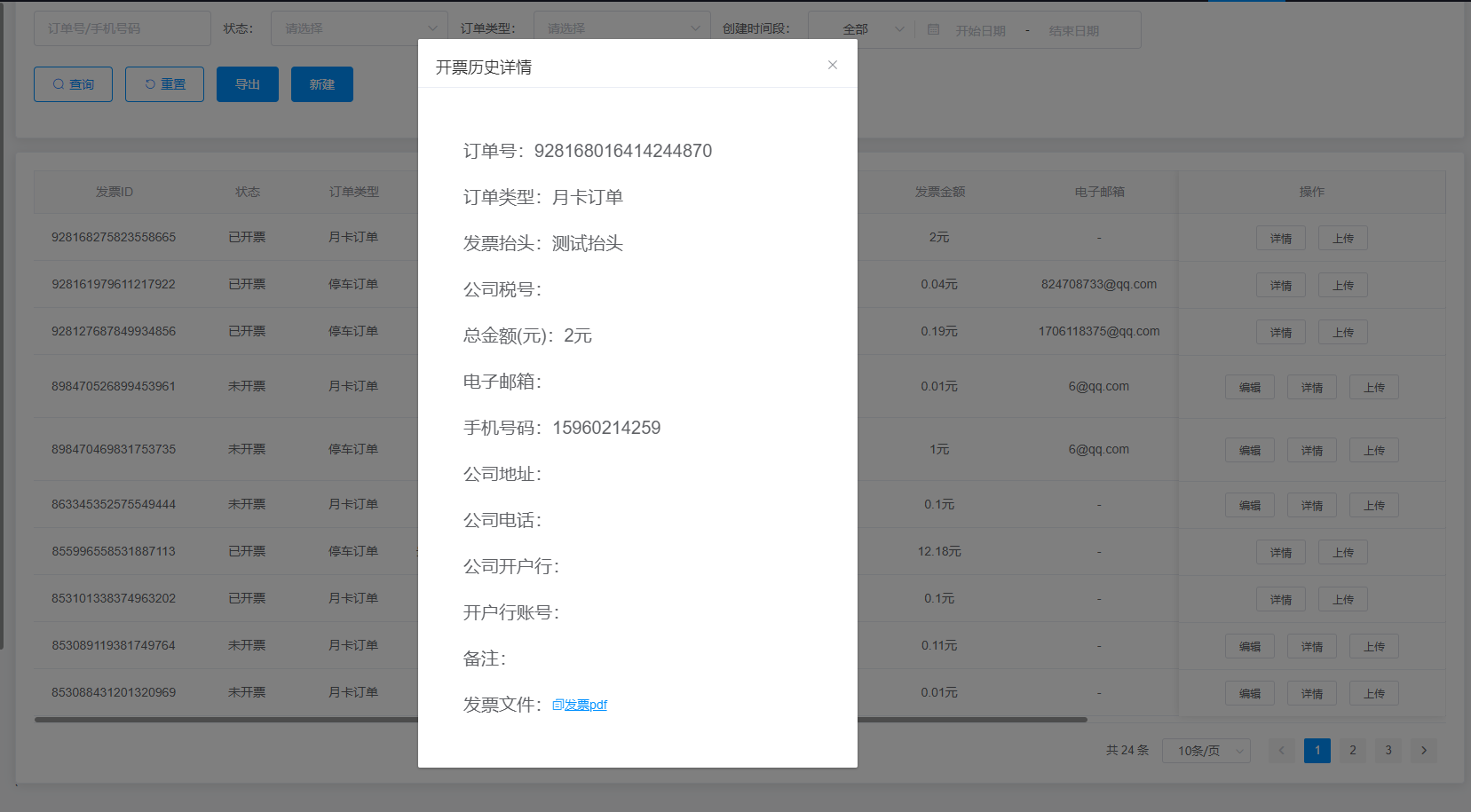
Task: Click the 查询 search button
Action: (x=73, y=84)
